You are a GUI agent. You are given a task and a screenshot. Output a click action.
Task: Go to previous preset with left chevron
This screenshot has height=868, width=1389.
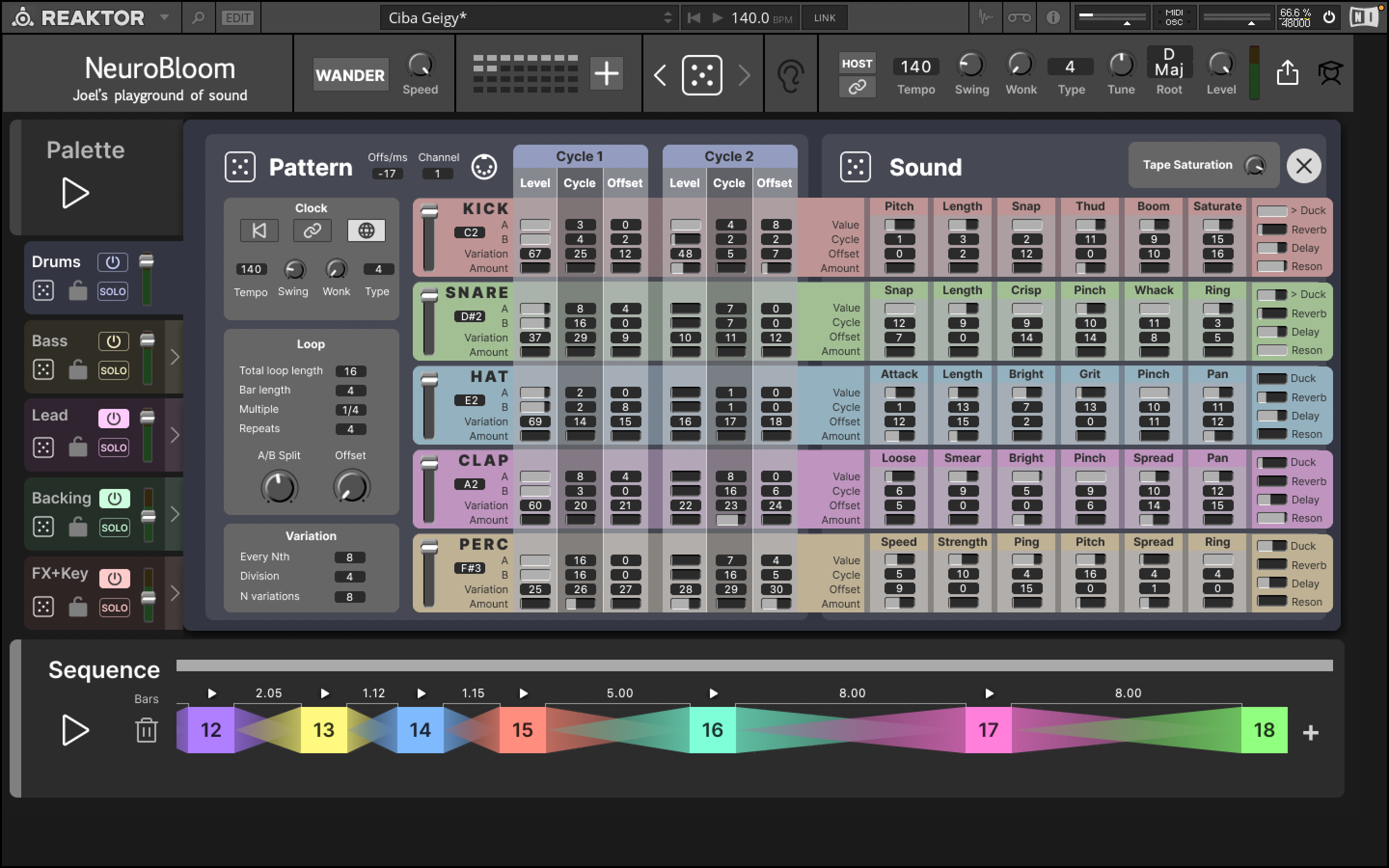(660, 75)
